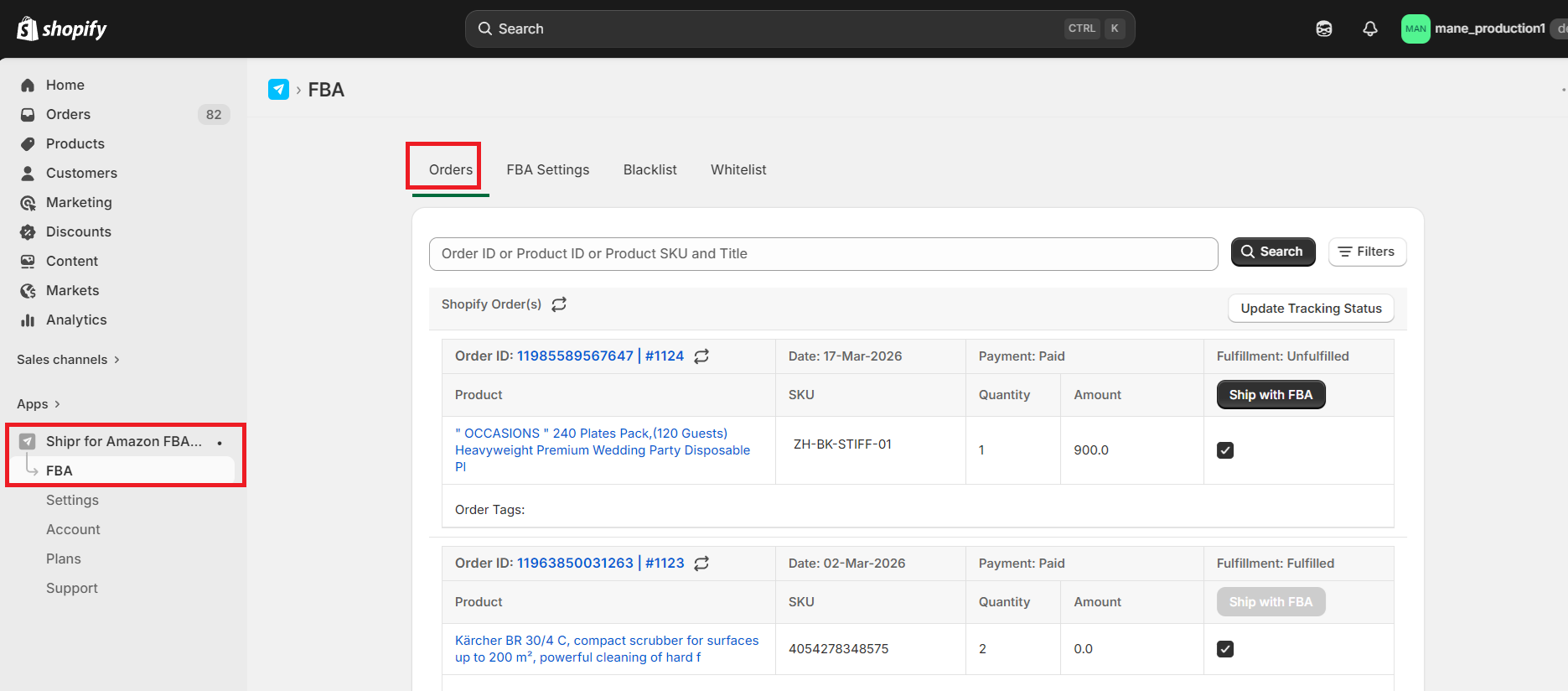Click the Shopify logo icon
This screenshot has height=691, width=1568.
click(x=28, y=29)
